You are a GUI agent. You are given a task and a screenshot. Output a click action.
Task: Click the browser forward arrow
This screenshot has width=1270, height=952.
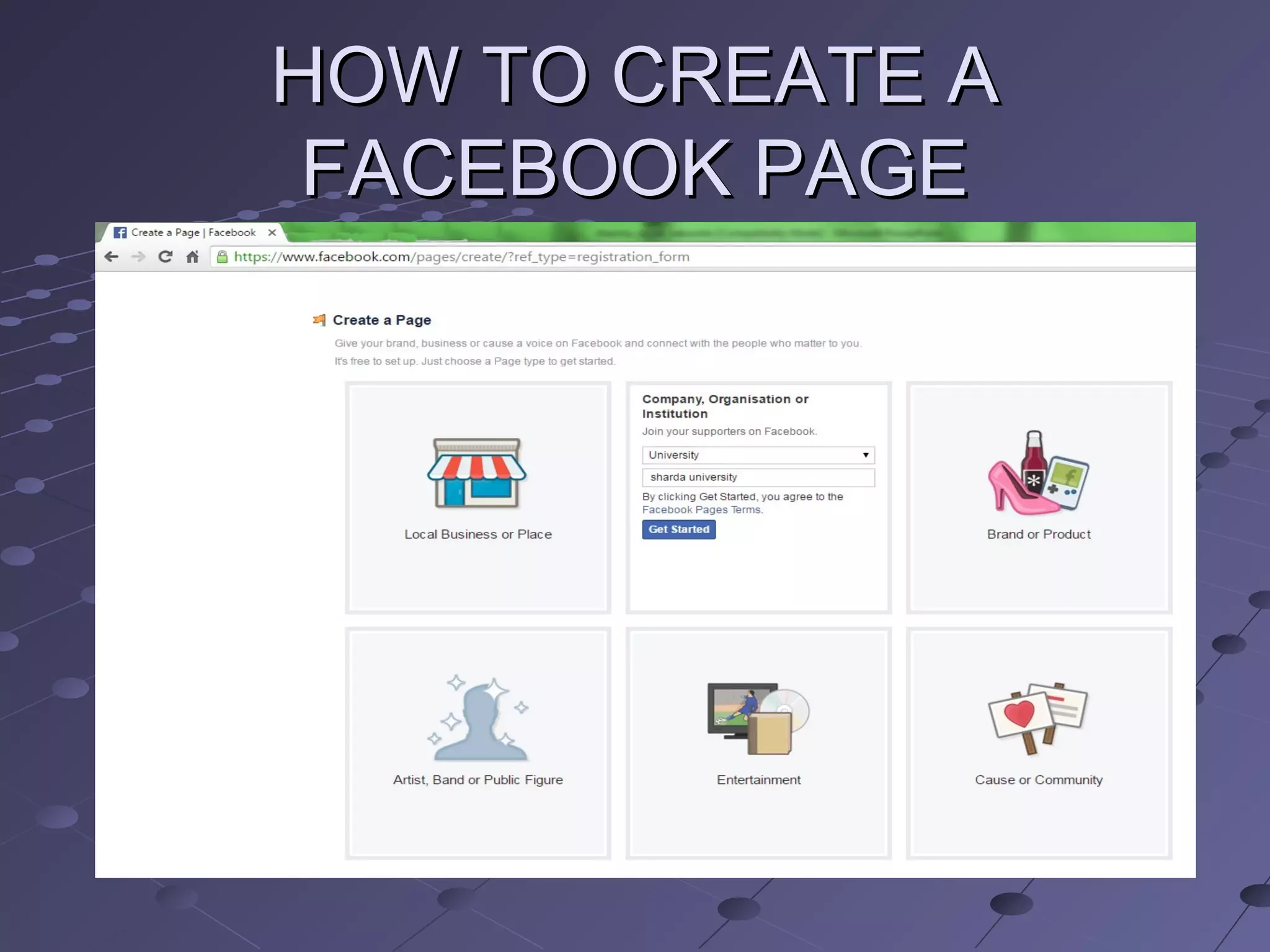tap(138, 257)
